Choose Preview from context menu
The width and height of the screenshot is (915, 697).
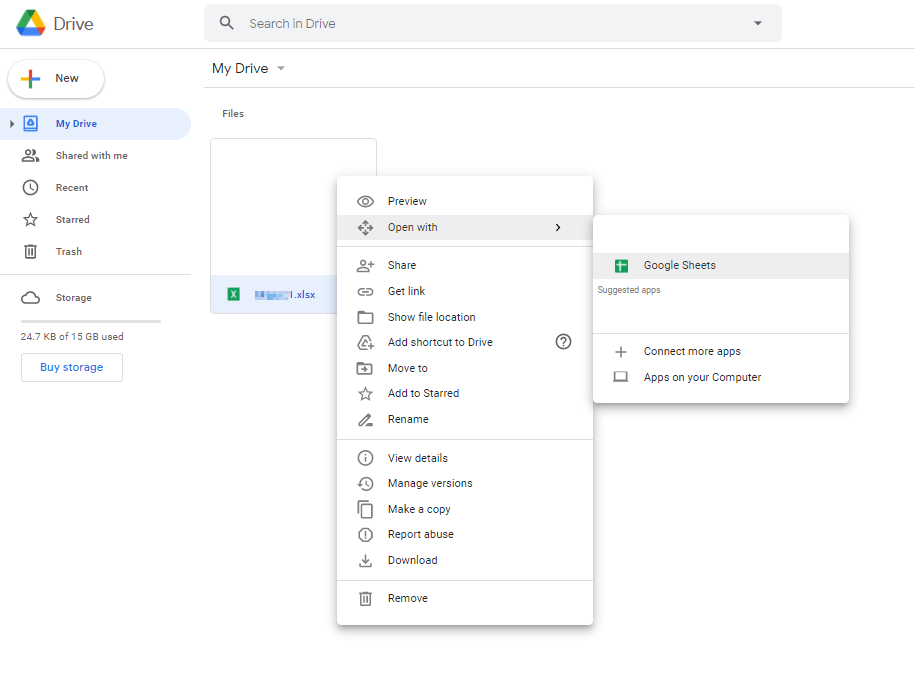[465, 201]
